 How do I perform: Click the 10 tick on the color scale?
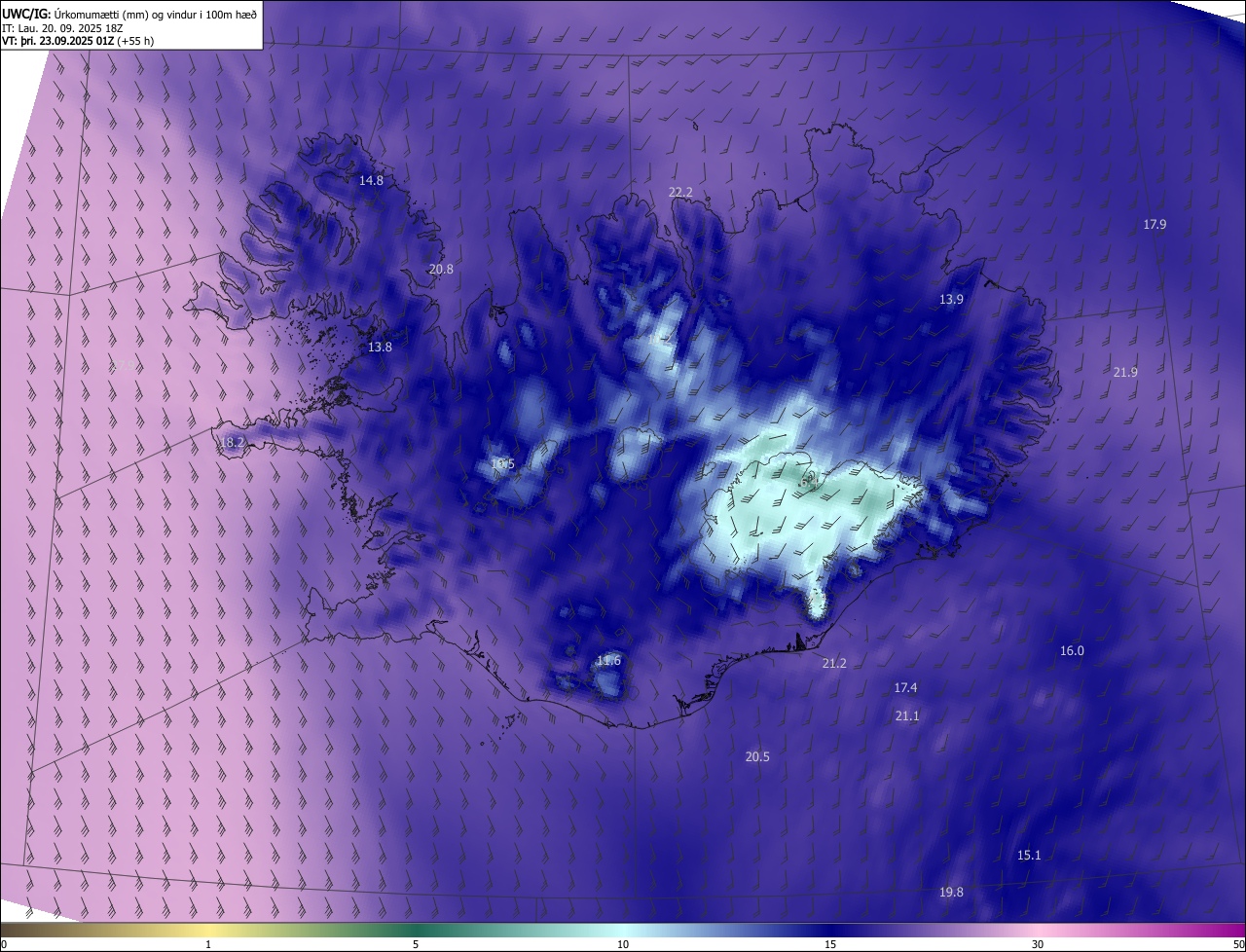click(623, 944)
